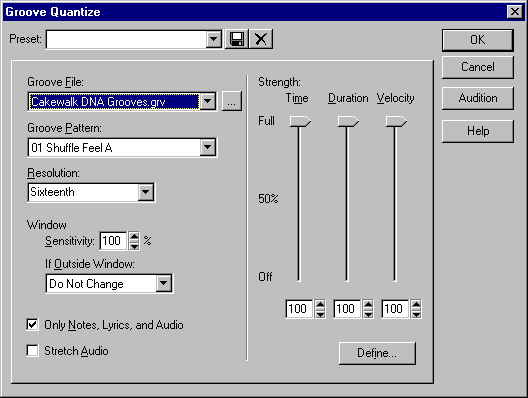
Task: Save the preset with the floppy disk icon
Action: [x=237, y=39]
